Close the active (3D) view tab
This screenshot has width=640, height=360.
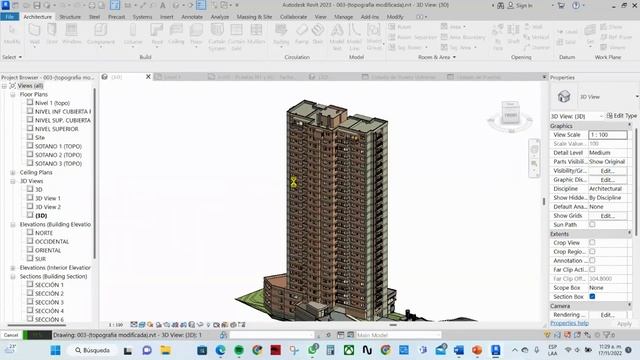148,77
